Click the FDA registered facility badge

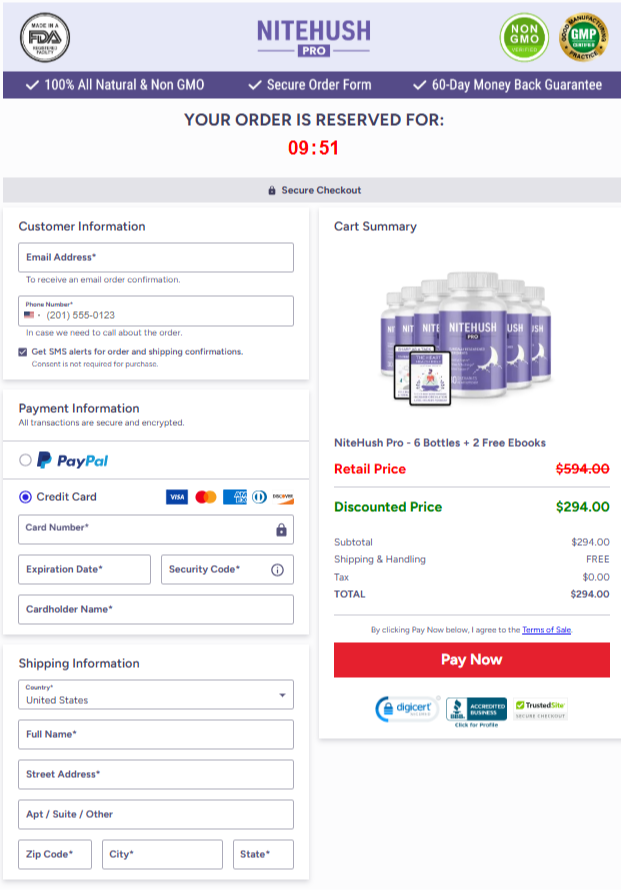click(x=45, y=38)
